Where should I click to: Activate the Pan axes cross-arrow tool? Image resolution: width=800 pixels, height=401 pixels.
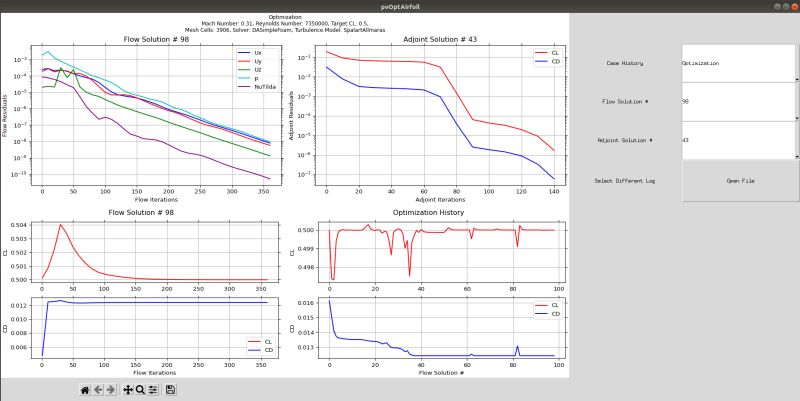[128, 390]
